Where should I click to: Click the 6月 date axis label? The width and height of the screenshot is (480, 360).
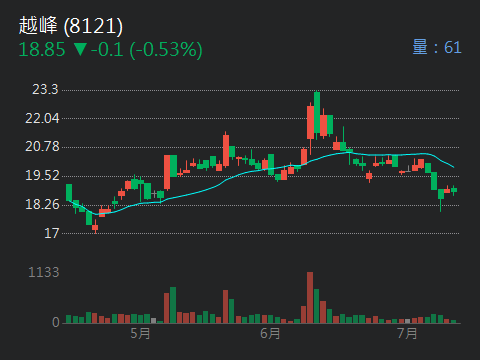(270, 333)
